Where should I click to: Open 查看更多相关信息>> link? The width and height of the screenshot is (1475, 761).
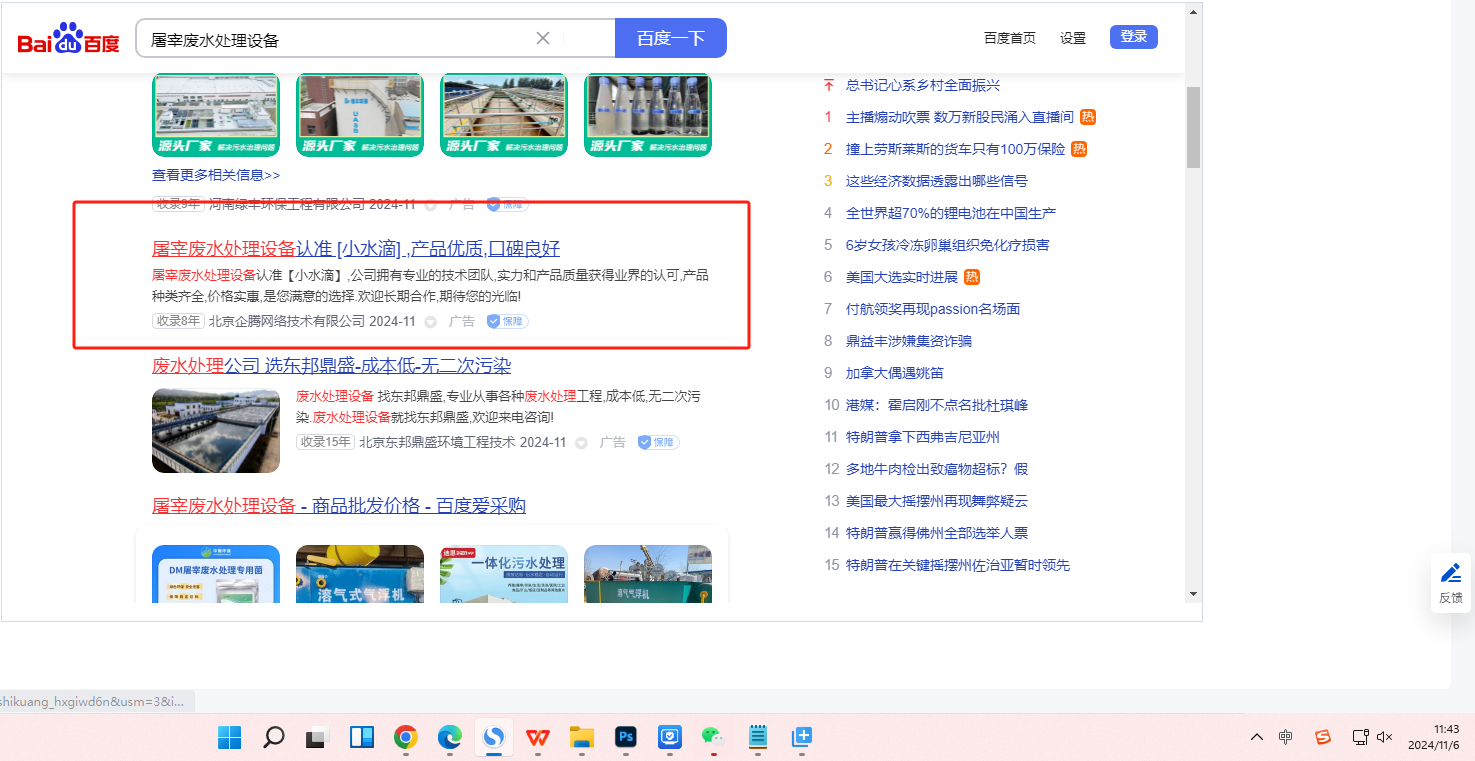click(216, 175)
